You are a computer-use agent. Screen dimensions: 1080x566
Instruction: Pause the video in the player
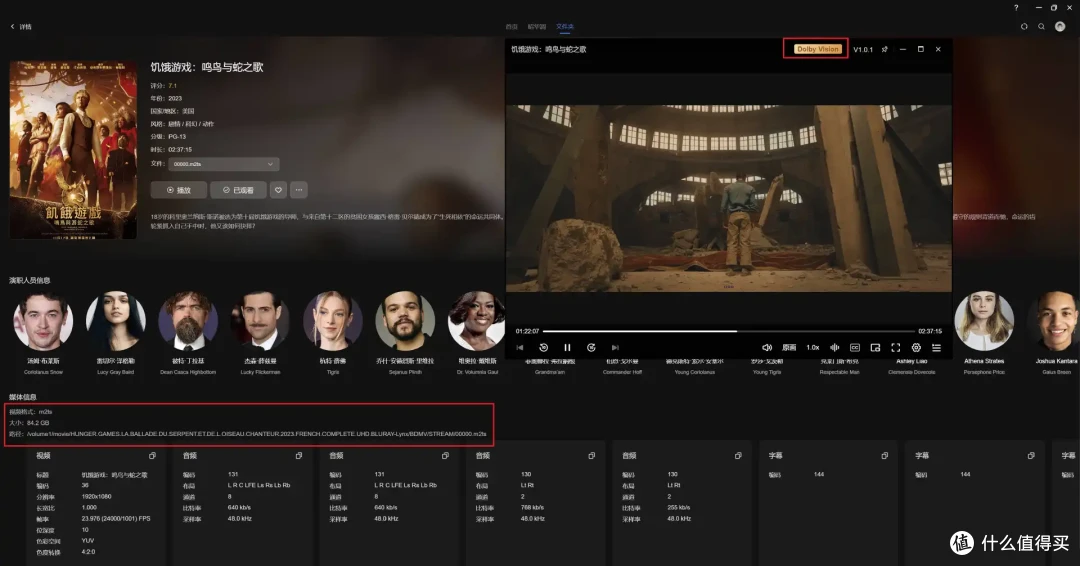click(x=567, y=348)
